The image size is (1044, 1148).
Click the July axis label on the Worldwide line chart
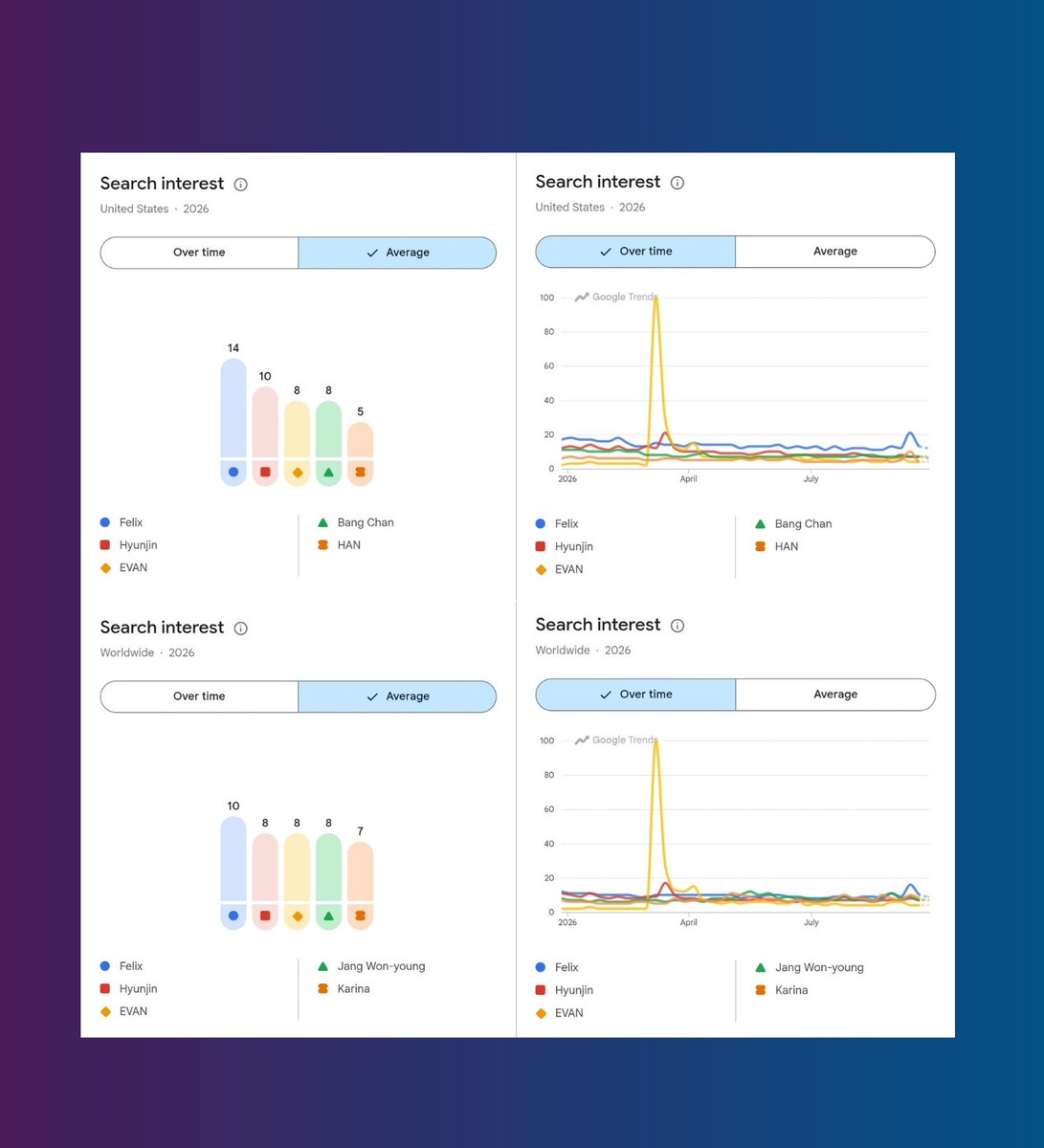click(811, 922)
